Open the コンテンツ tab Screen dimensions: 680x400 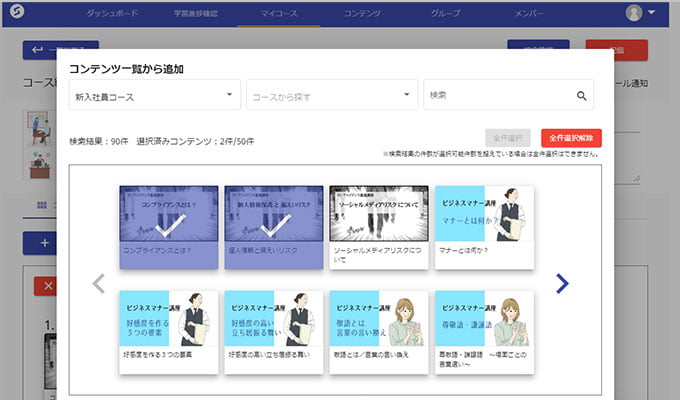pyautogui.click(x=362, y=13)
